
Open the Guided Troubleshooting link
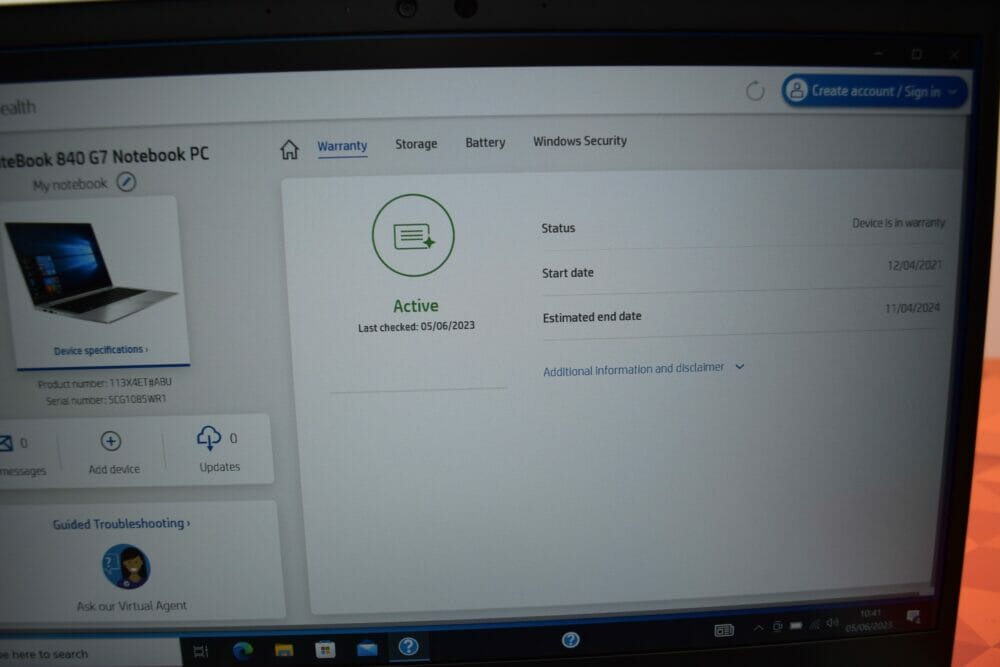coord(121,524)
